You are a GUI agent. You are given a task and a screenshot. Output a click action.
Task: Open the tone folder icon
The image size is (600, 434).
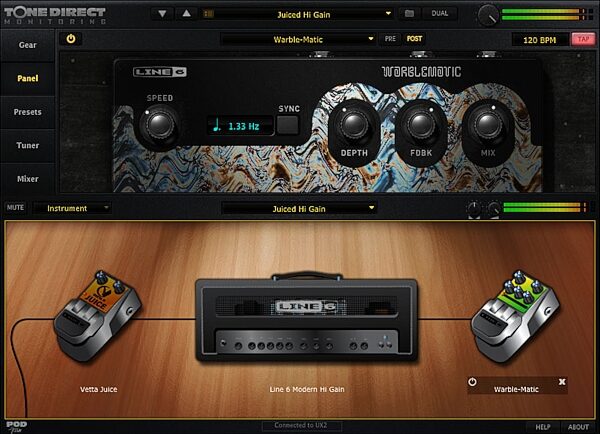(409, 14)
